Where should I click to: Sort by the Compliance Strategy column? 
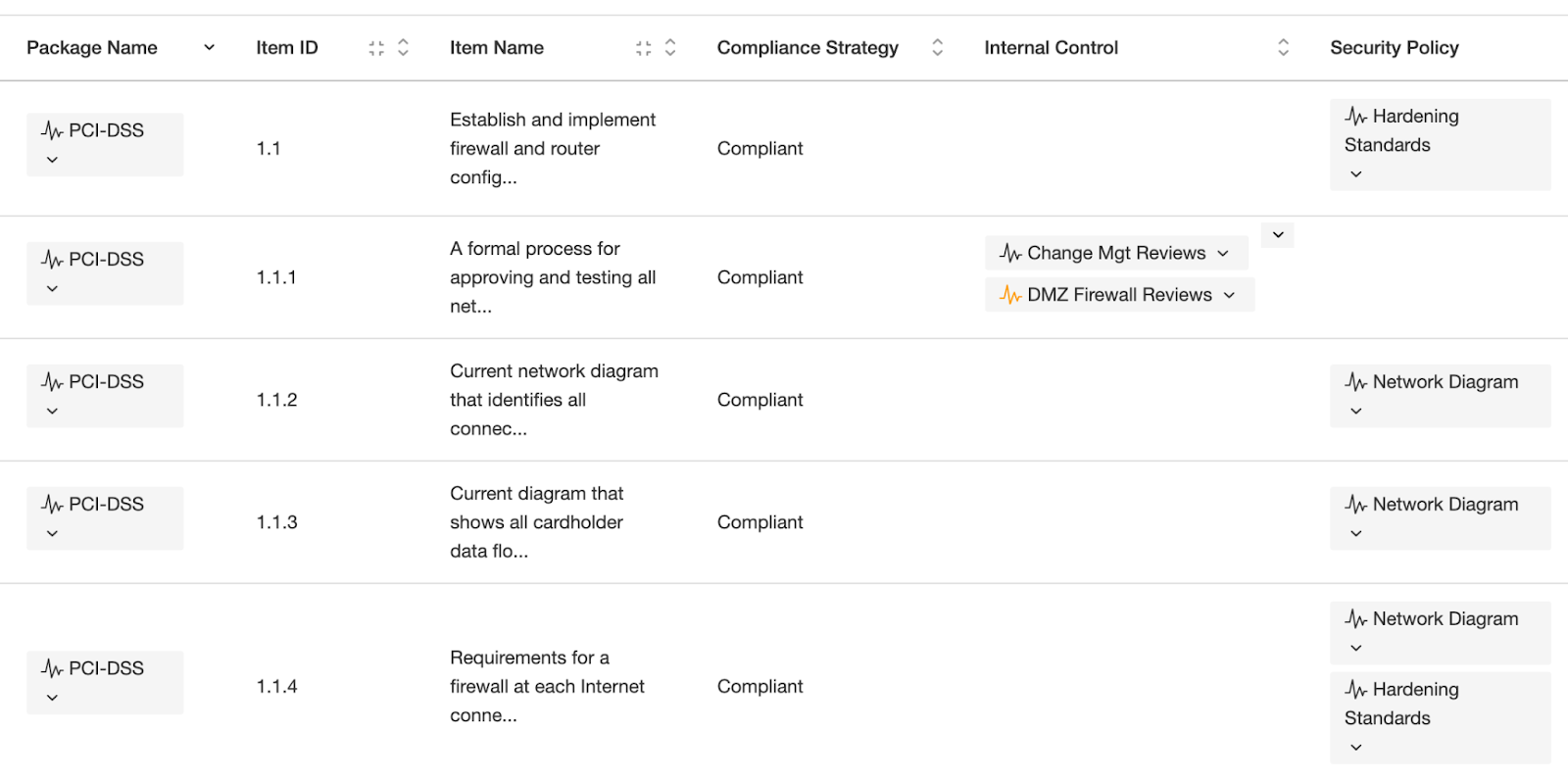click(x=937, y=47)
